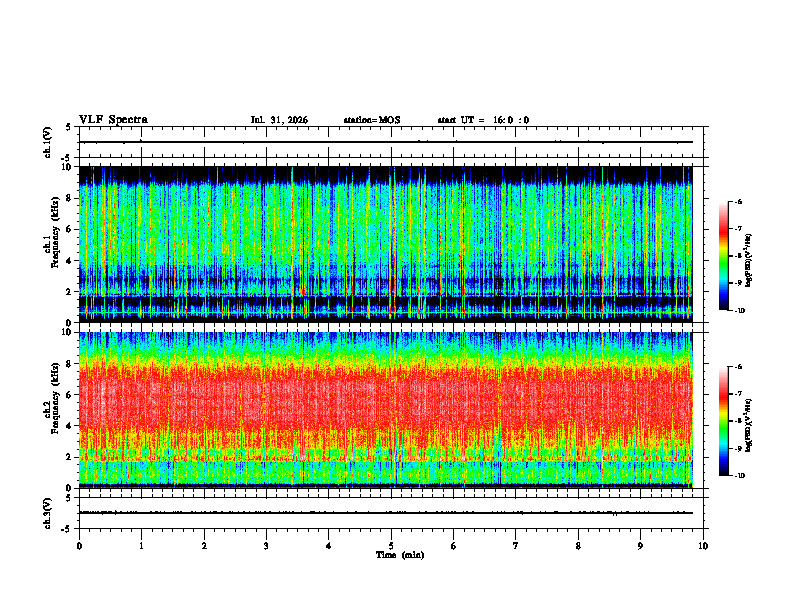Click the 10 minute tick on time axis
The image size is (792, 612).
[x=703, y=546]
